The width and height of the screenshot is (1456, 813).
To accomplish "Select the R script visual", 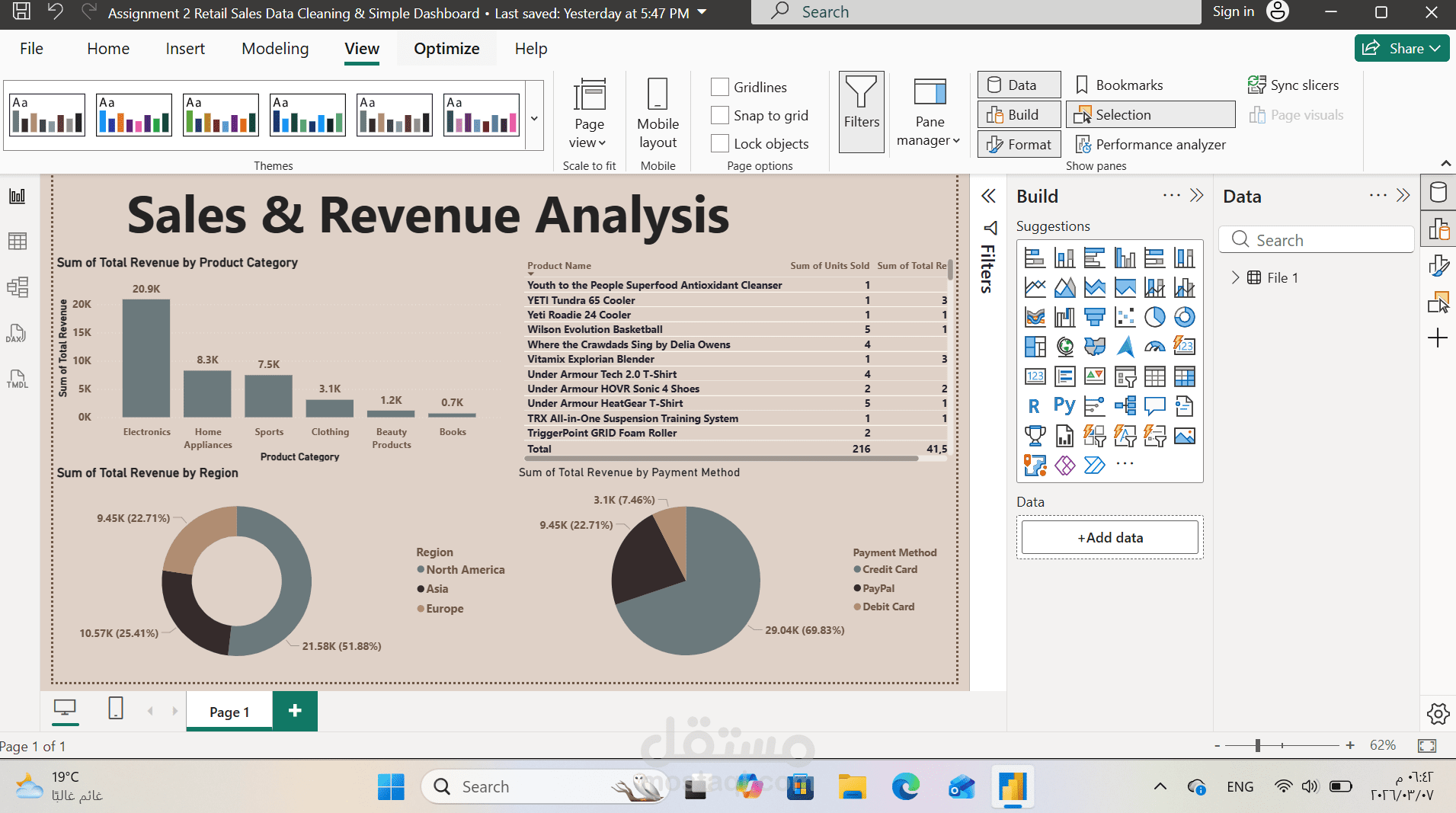I will click(x=1035, y=405).
